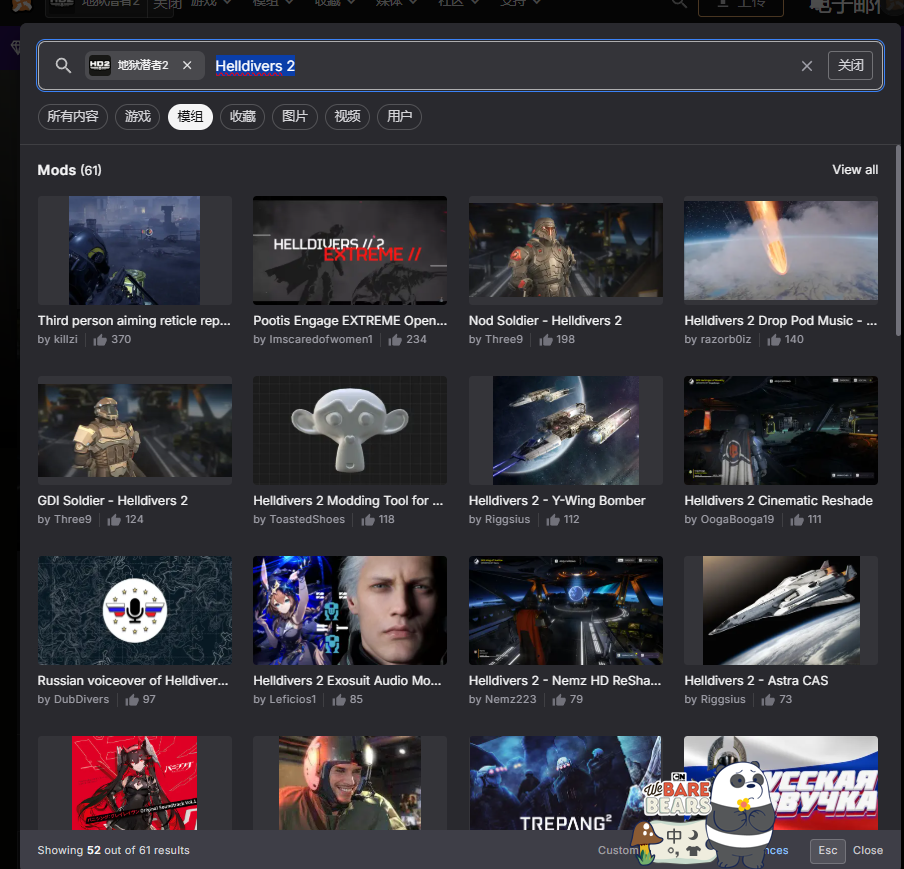This screenshot has width=904, height=869.
Task: Click author name razorb0iz
Action: (726, 340)
